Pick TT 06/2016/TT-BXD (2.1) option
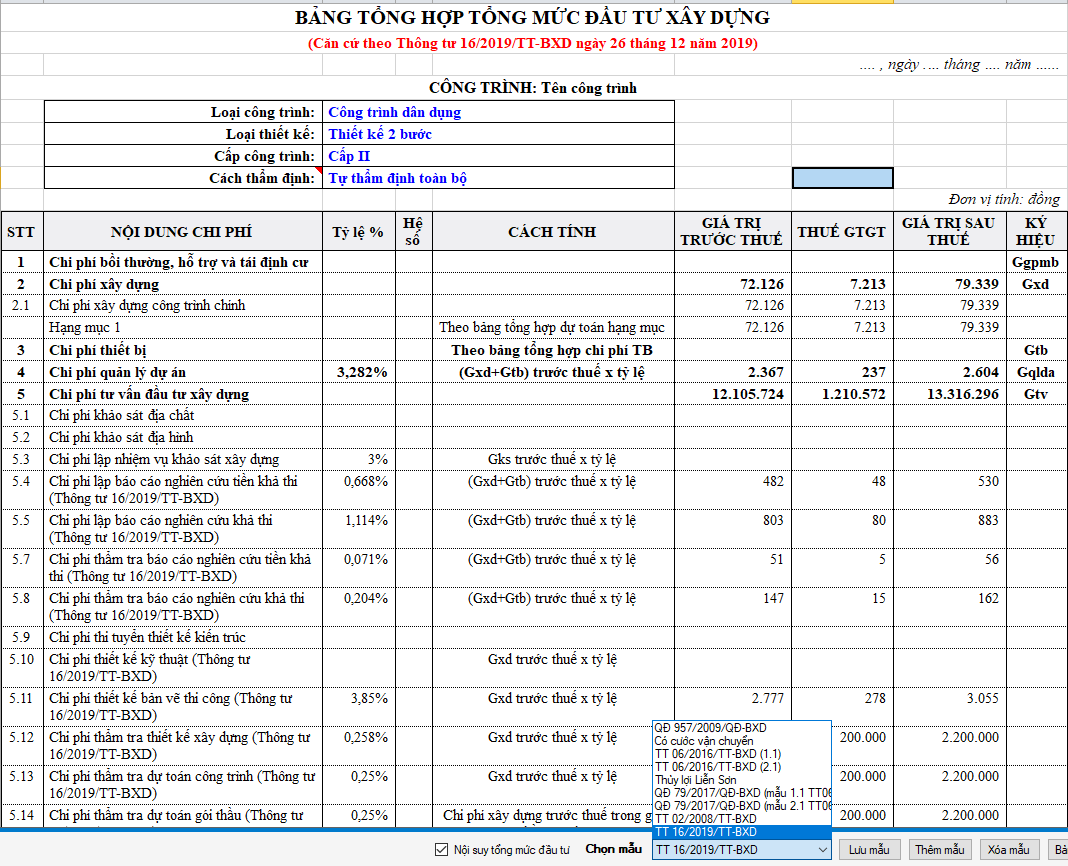1068x866 pixels. (742, 767)
